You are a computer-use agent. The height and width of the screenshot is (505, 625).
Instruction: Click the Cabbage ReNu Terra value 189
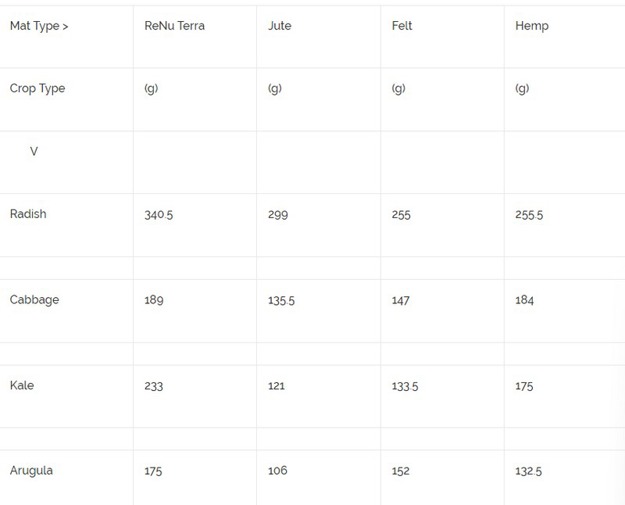coord(154,300)
